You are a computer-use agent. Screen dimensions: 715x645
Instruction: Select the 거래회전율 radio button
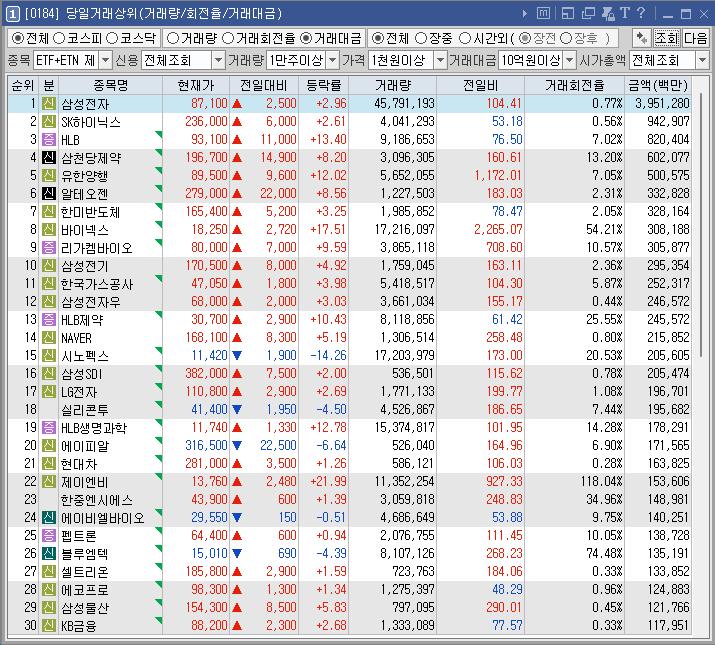click(x=228, y=38)
